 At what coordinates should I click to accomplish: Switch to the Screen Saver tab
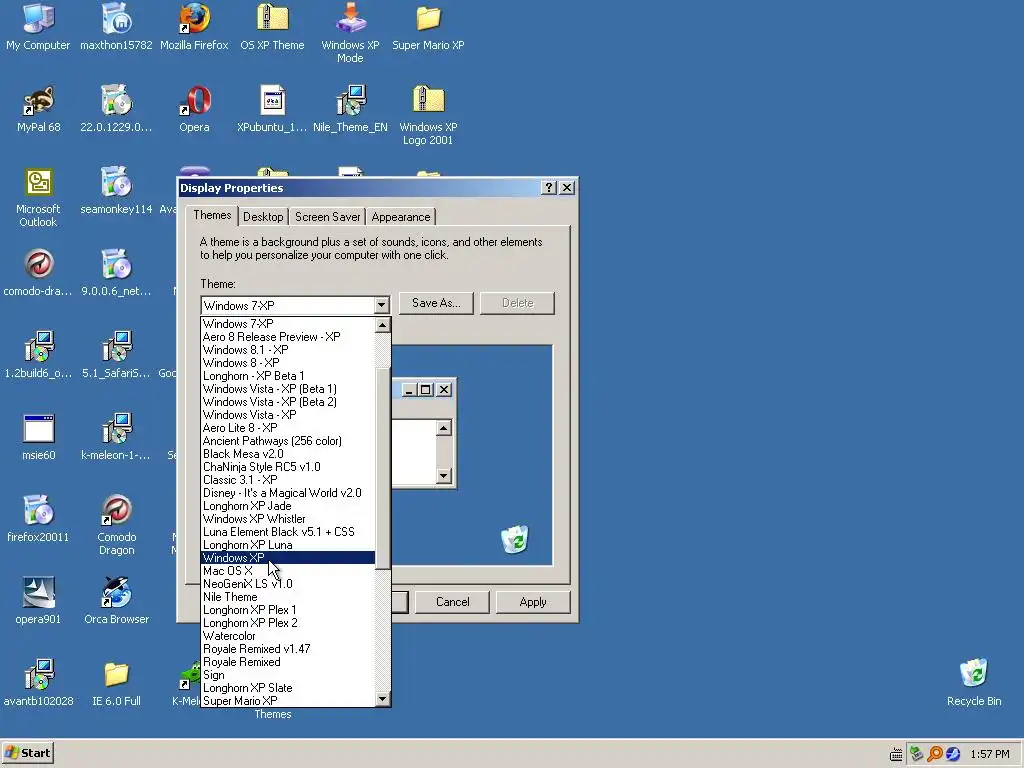(327, 217)
